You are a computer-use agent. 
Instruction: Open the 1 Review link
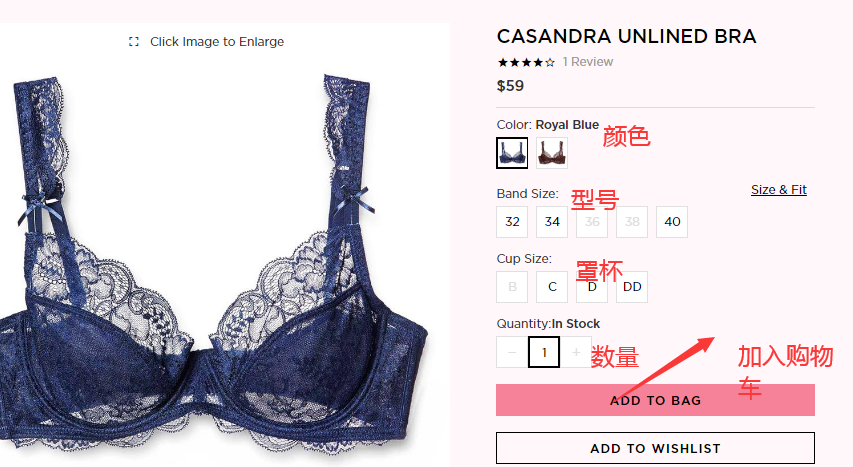[x=588, y=62]
